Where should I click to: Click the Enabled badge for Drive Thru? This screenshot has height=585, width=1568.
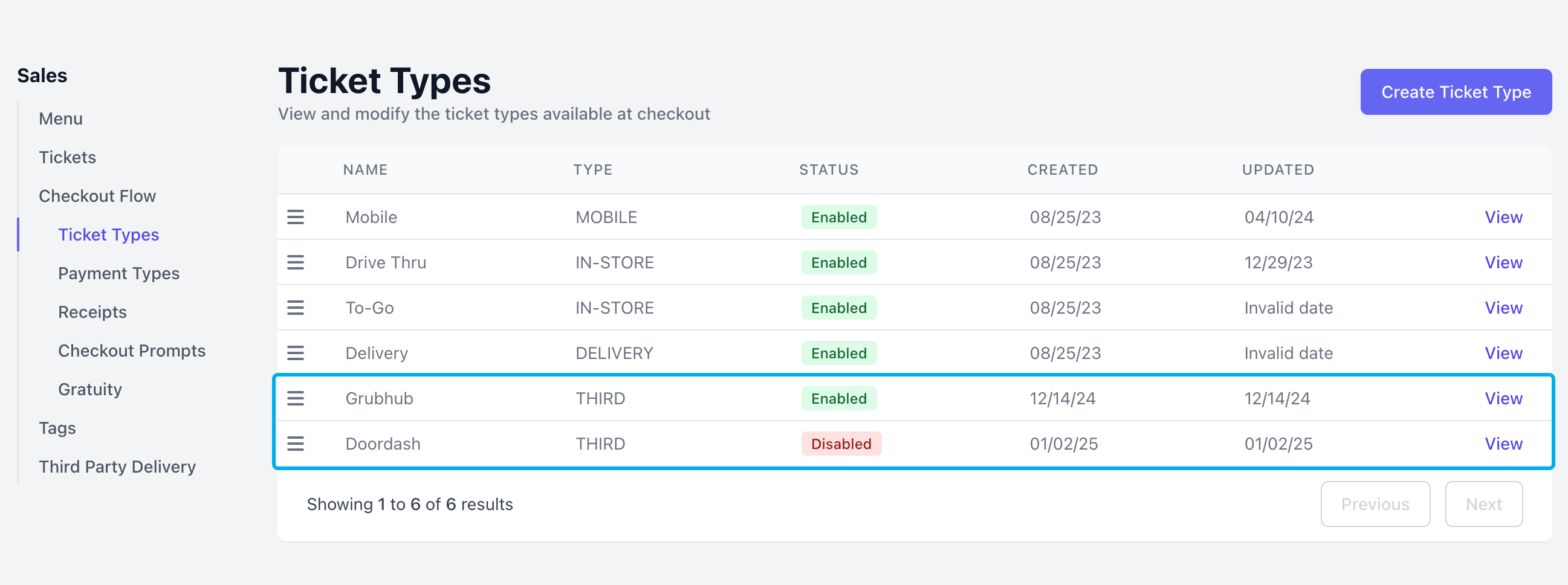point(839,262)
